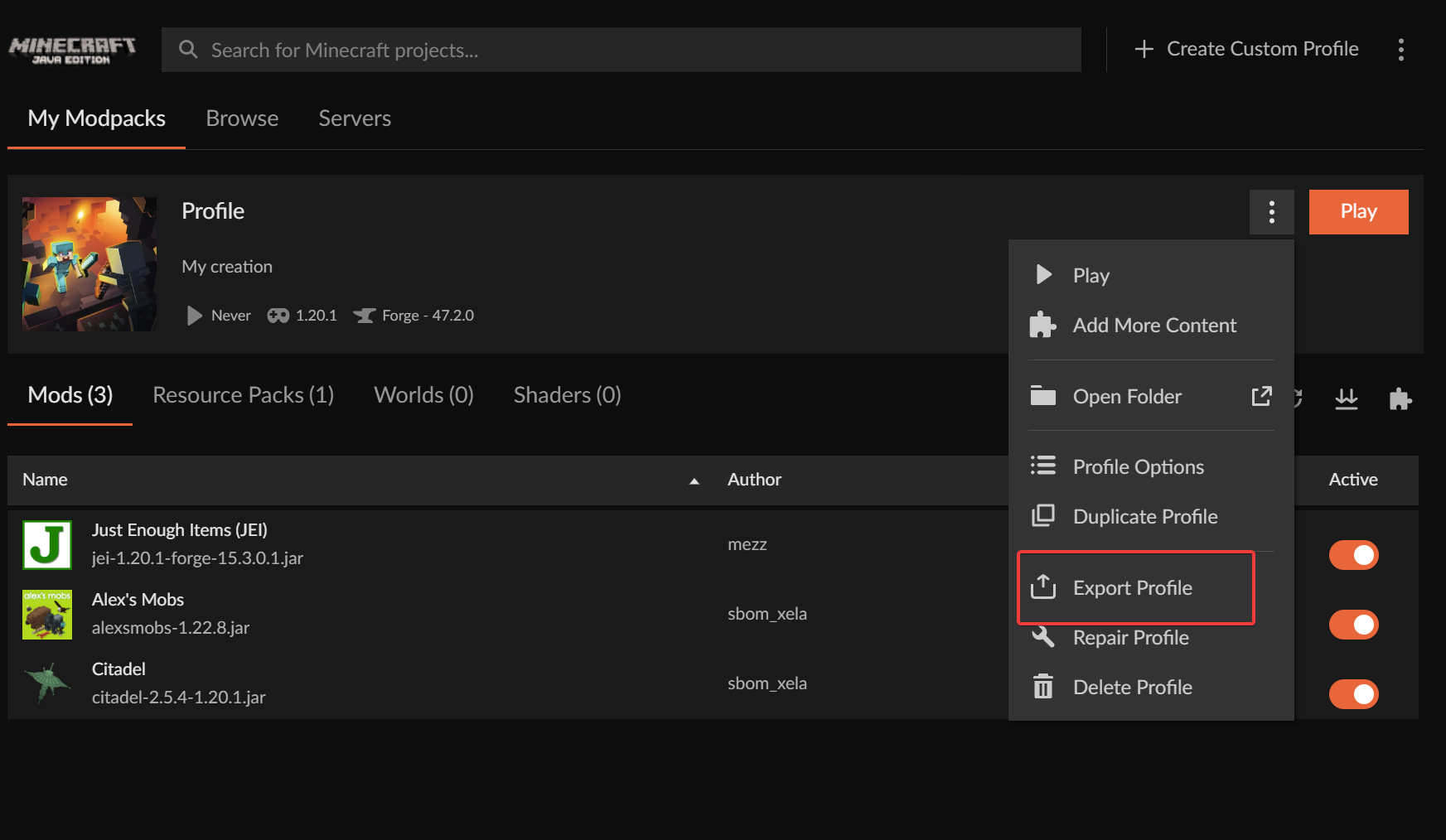Screen dimensions: 1446x840
Task: Sort mods by the Name column arrow
Action: pos(694,480)
